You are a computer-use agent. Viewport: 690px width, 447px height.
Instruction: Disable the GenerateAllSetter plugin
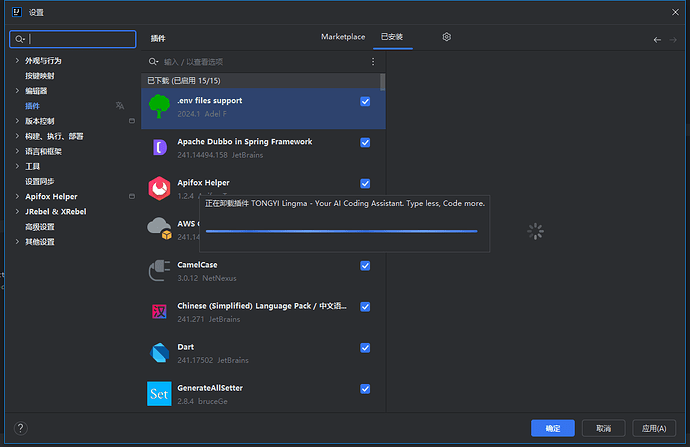(365, 389)
